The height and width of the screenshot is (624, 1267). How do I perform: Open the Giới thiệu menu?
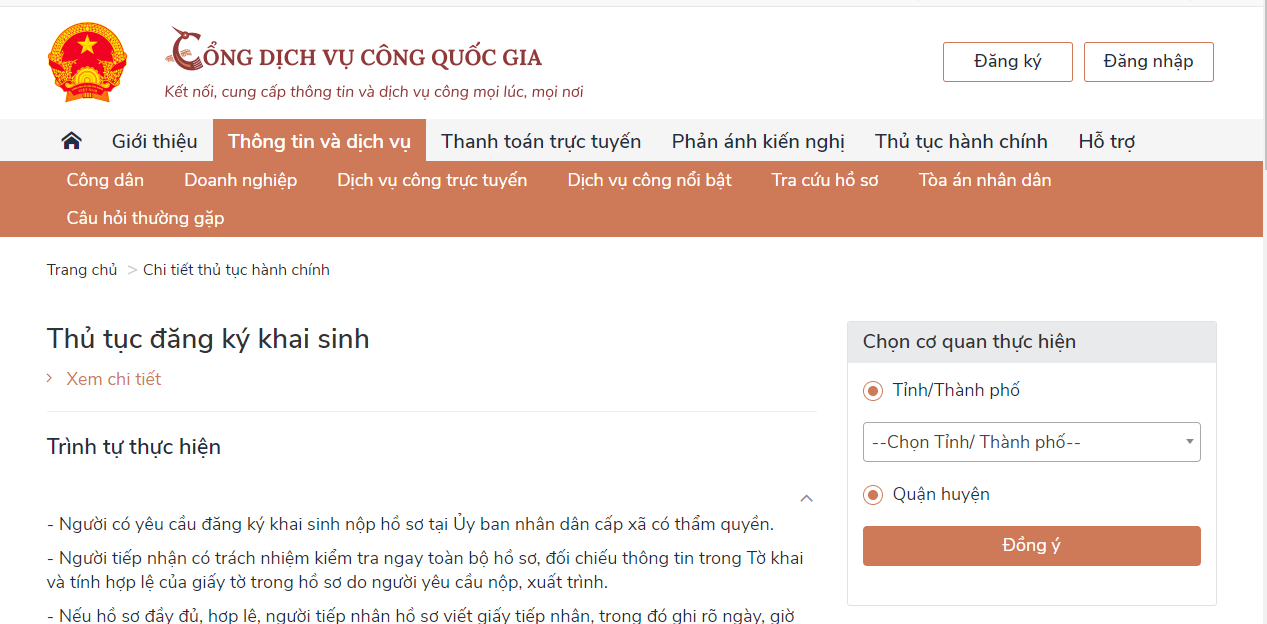[154, 140]
